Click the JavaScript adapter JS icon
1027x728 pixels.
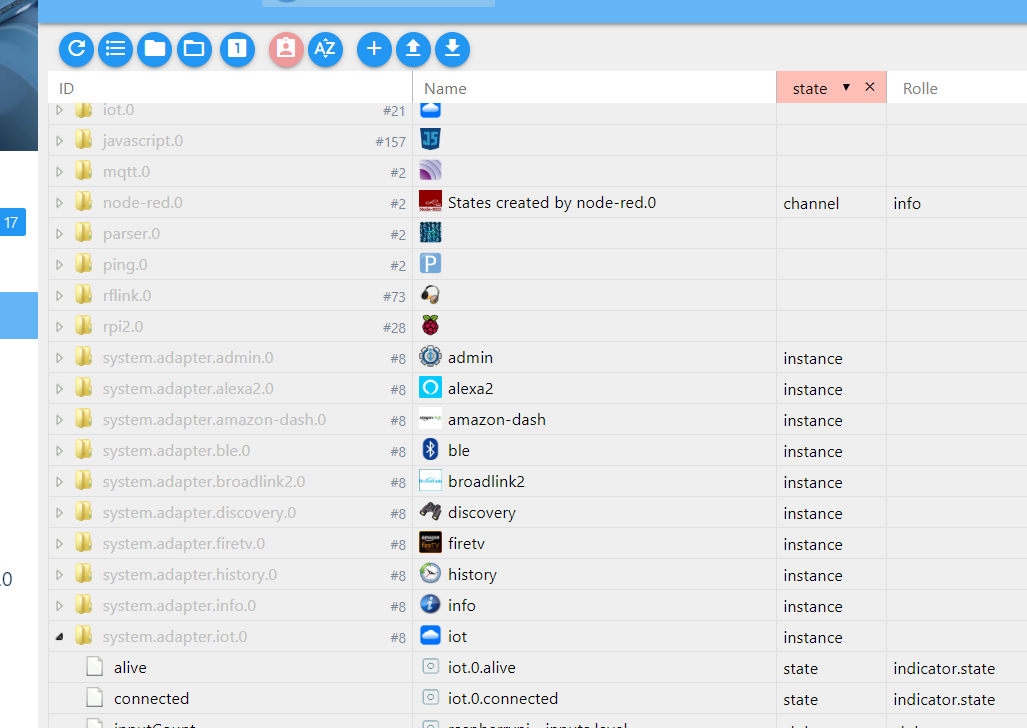[430, 139]
